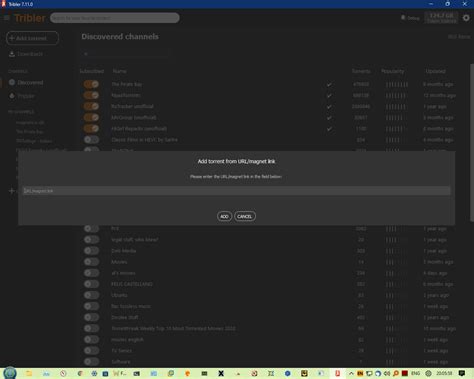This screenshot has width=474, height=379.
Task: Sort by the Updated column header
Action: point(436,71)
